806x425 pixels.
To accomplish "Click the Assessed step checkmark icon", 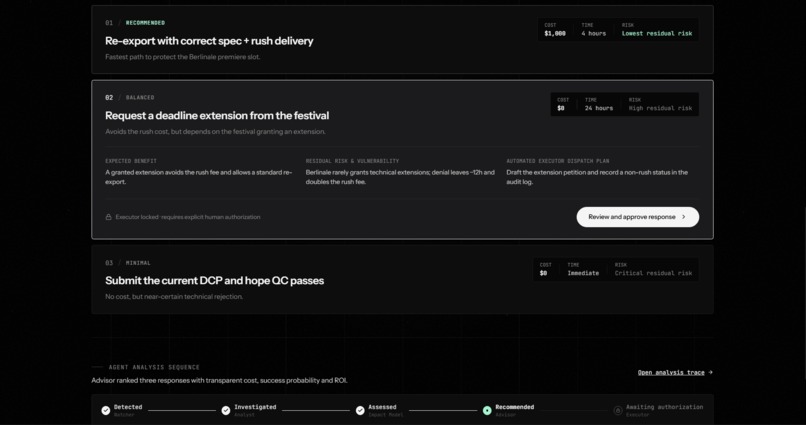I will click(x=360, y=410).
